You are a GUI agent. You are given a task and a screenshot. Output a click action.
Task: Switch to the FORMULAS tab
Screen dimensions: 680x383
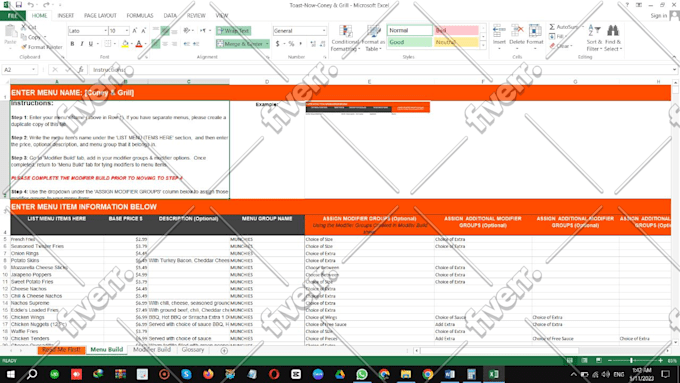tap(140, 16)
